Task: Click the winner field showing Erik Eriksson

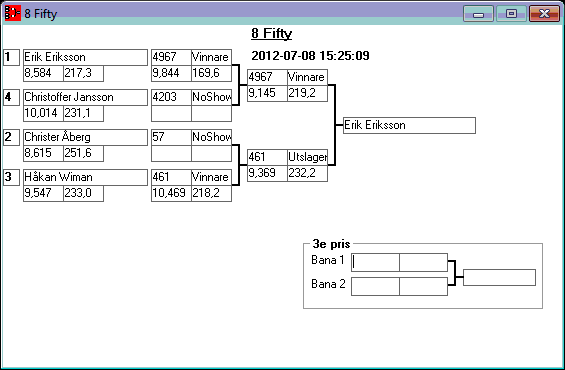Action: pos(409,125)
